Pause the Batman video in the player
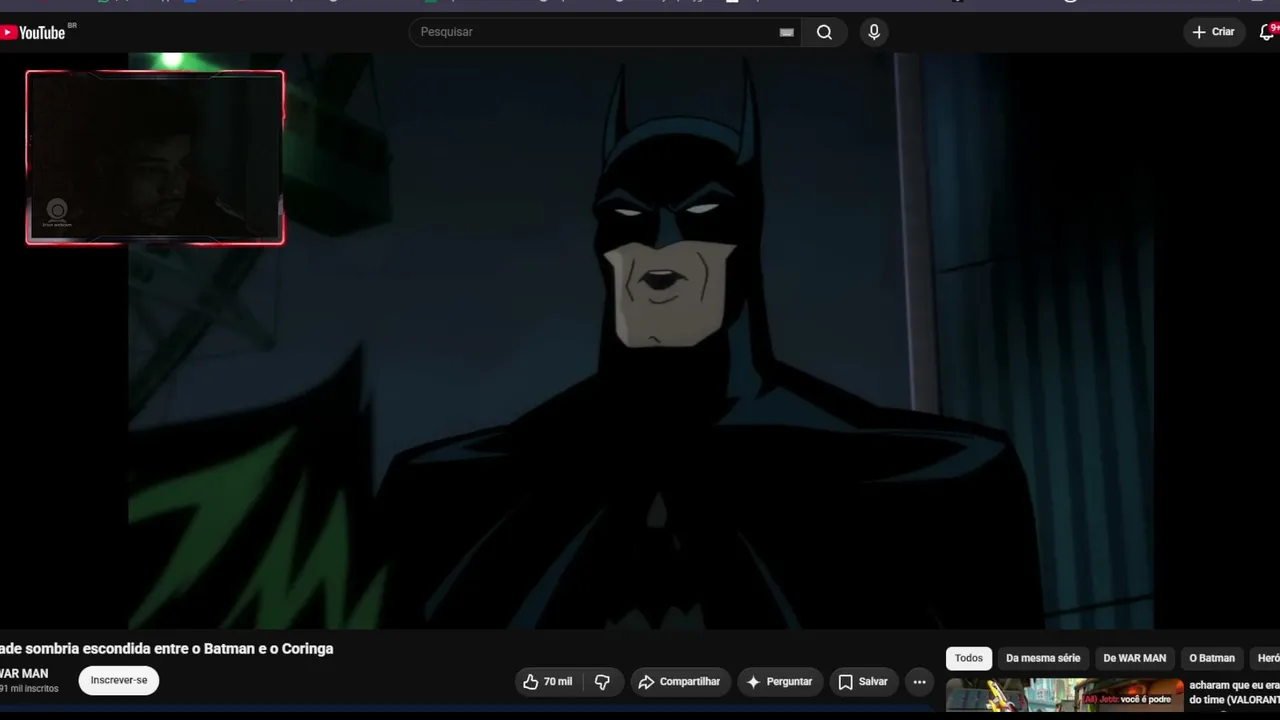Screen dimensions: 1280x720 click(x=640, y=340)
